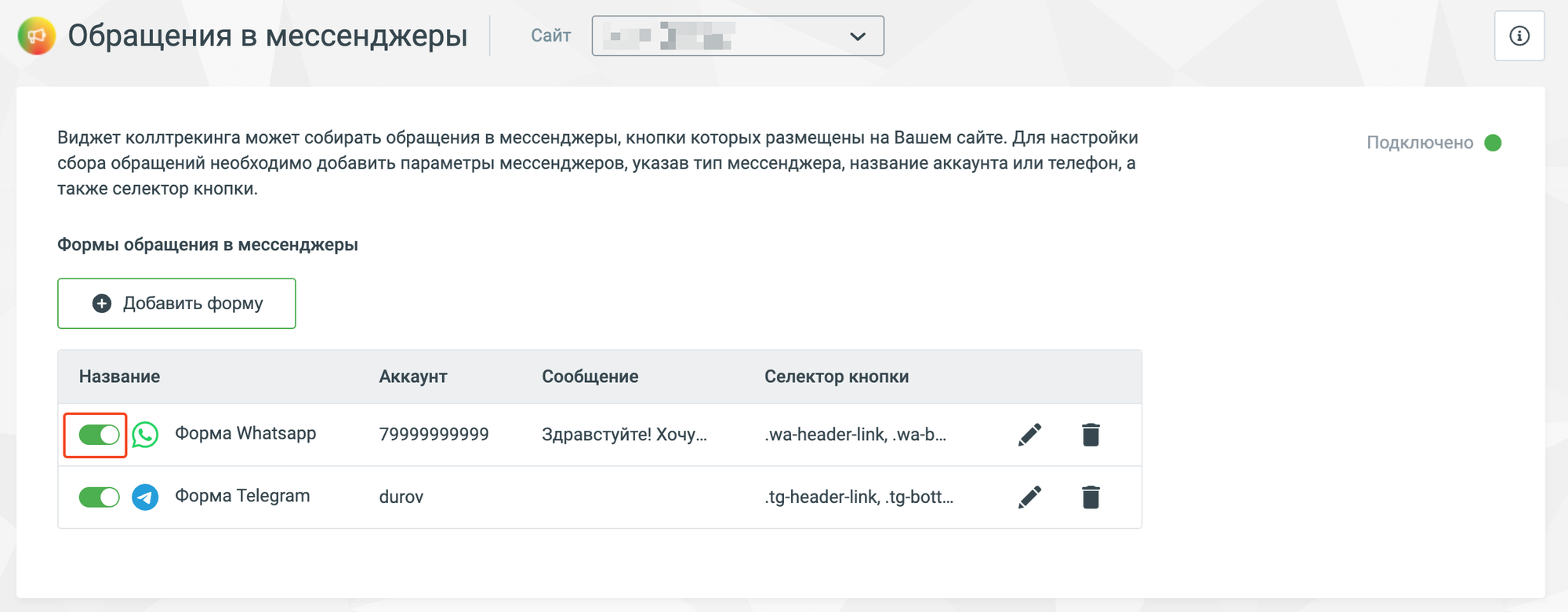This screenshot has height=612, width=1568.
Task: Open the Сайт site dropdown
Action: pyautogui.click(x=738, y=36)
